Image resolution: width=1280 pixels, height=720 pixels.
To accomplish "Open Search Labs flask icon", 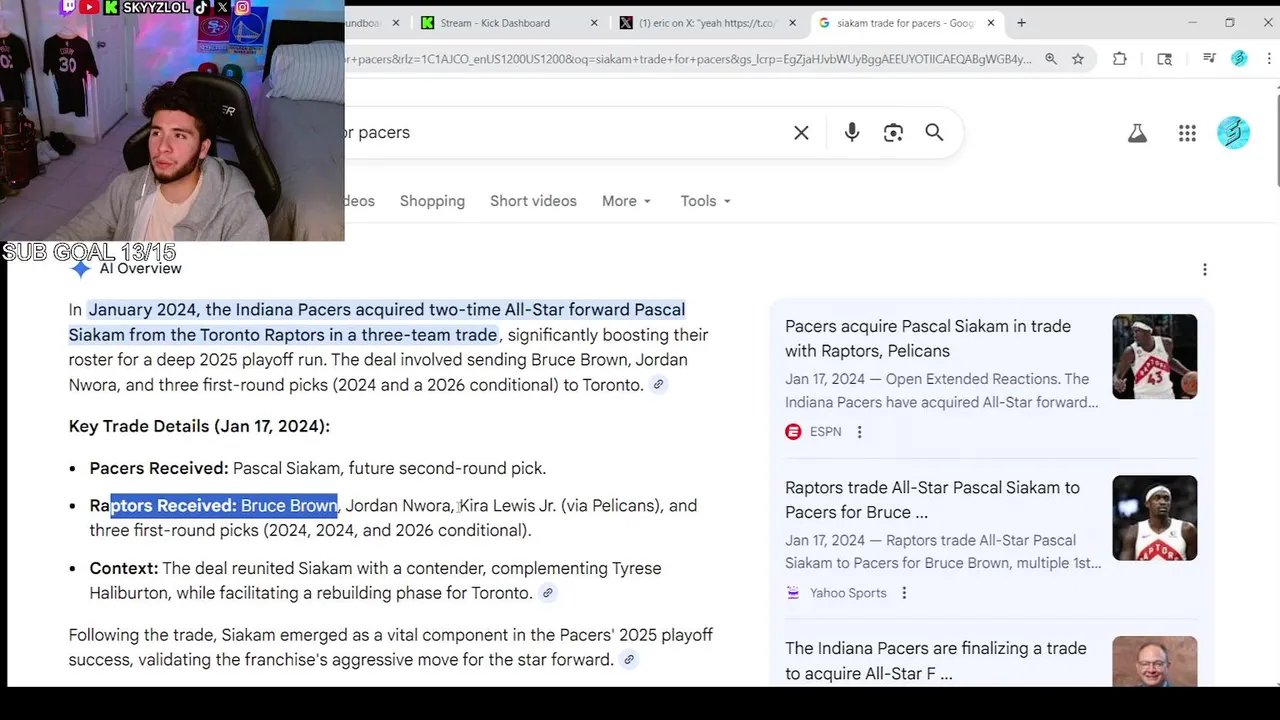I will (1137, 133).
